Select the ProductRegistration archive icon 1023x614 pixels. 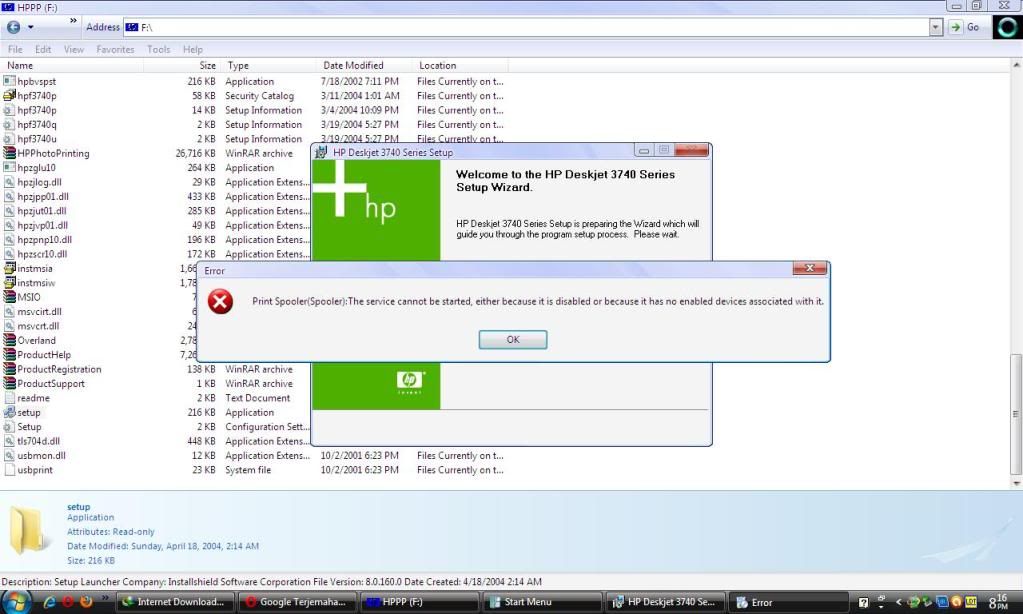(x=9, y=369)
